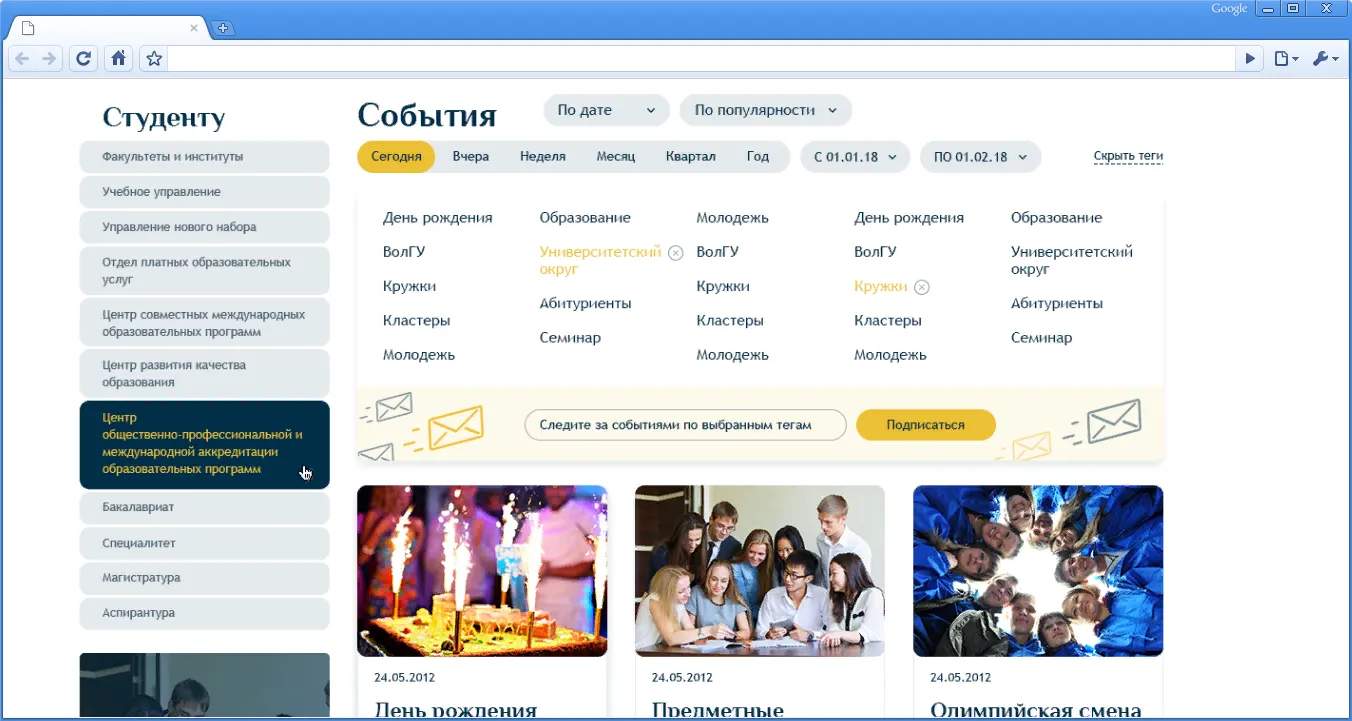1352x721 pixels.
Task: Open the День рождения event title
Action: coord(455,710)
